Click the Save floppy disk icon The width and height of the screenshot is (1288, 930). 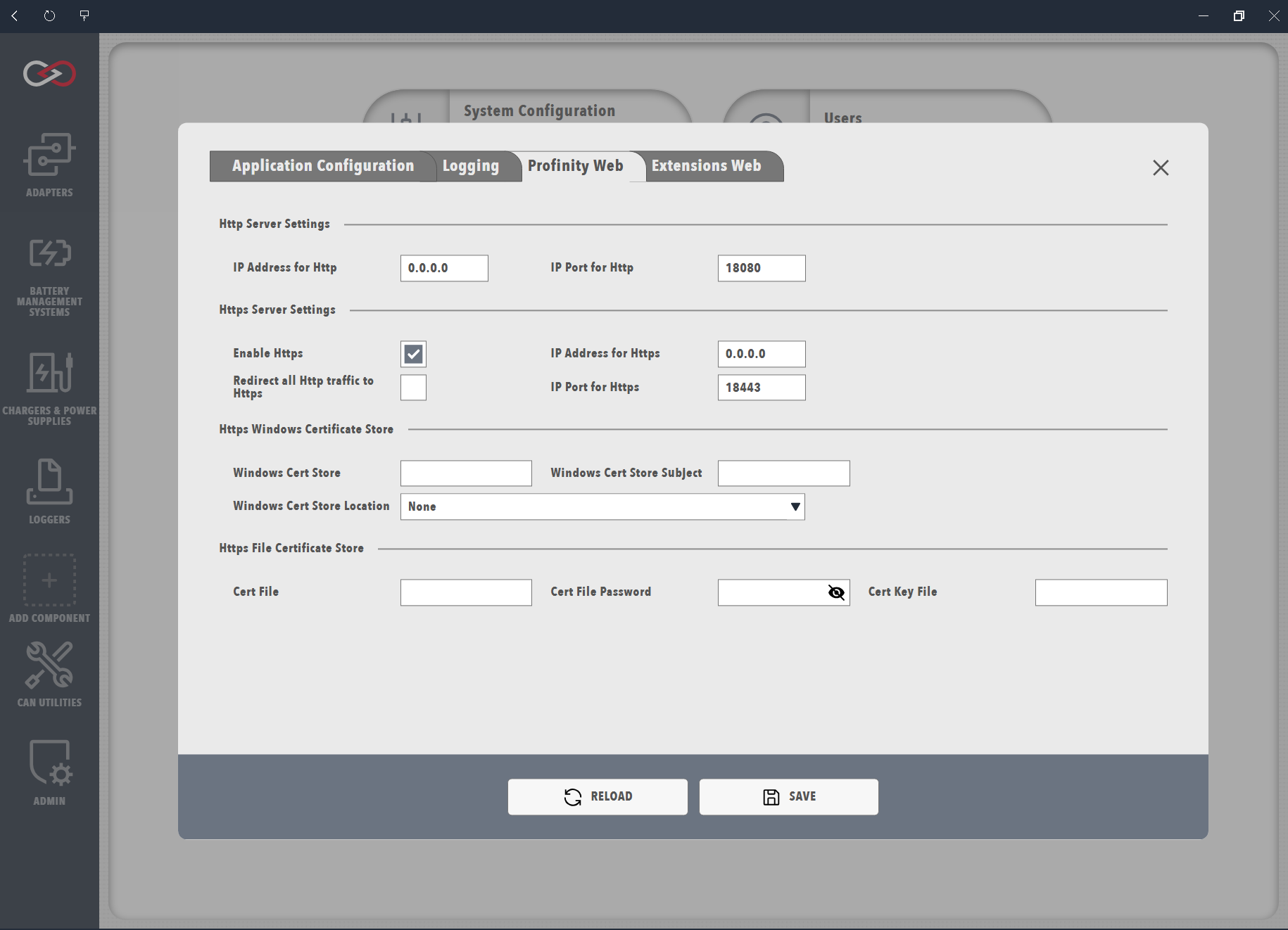point(771,796)
